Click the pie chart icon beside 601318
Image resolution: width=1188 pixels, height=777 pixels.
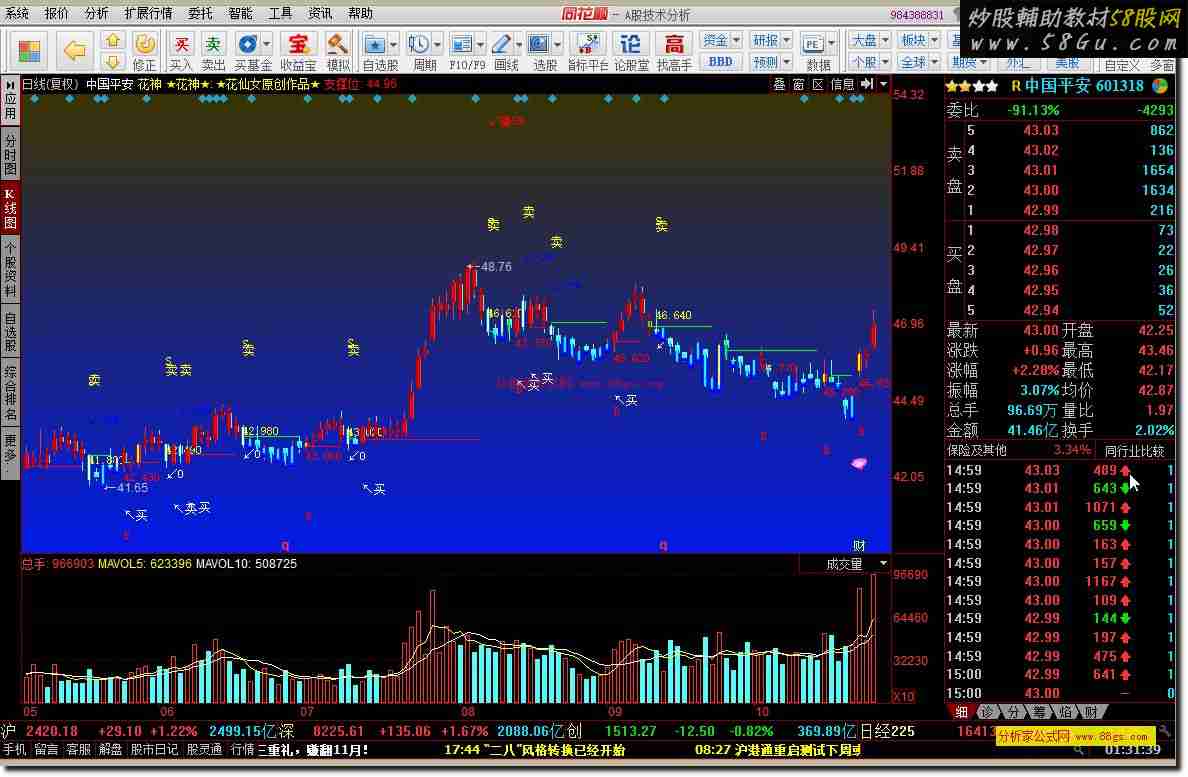[x=1160, y=86]
